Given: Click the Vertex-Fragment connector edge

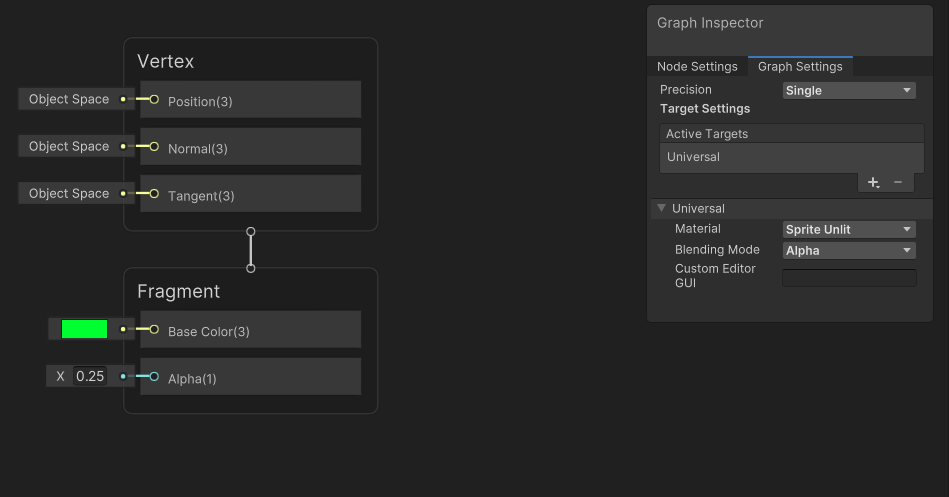Looking at the screenshot, I should 251,250.
